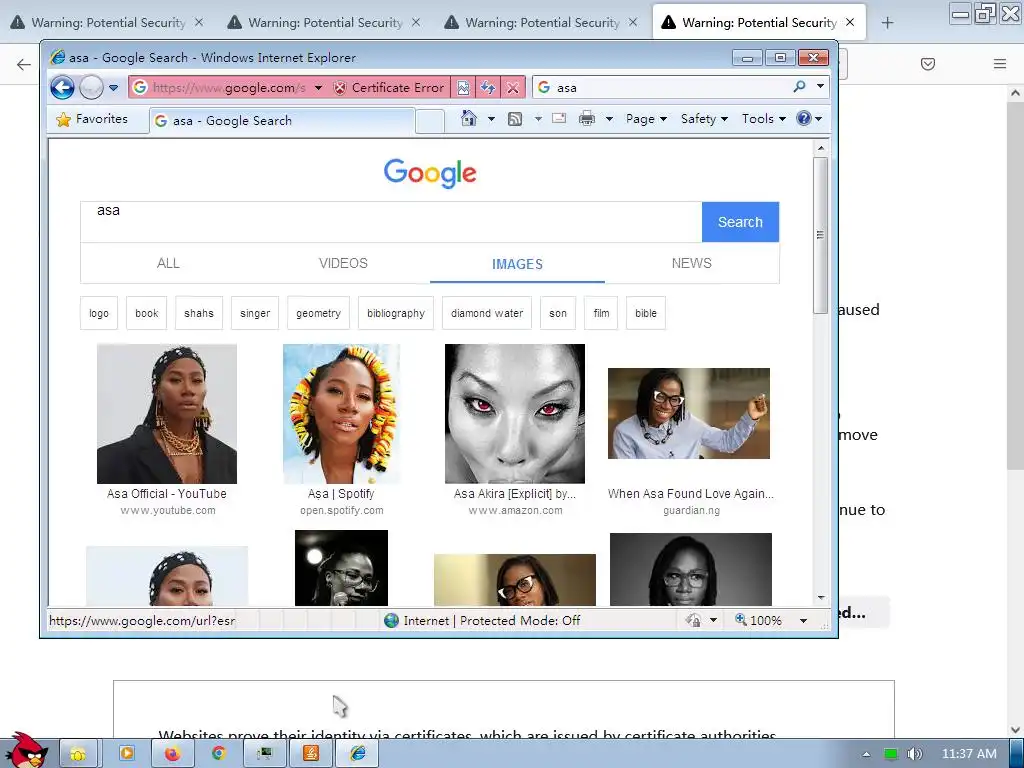Click the Stop loading icon in IE
1024x768 pixels.
[513, 88]
